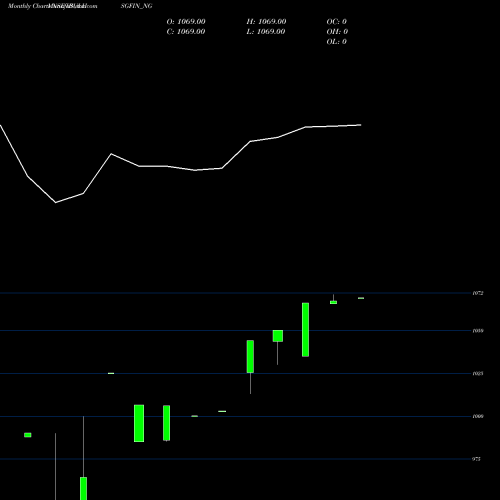This screenshot has height=500, width=500.
Task: Click the 1025 price axis label
Action: (x=478, y=373)
